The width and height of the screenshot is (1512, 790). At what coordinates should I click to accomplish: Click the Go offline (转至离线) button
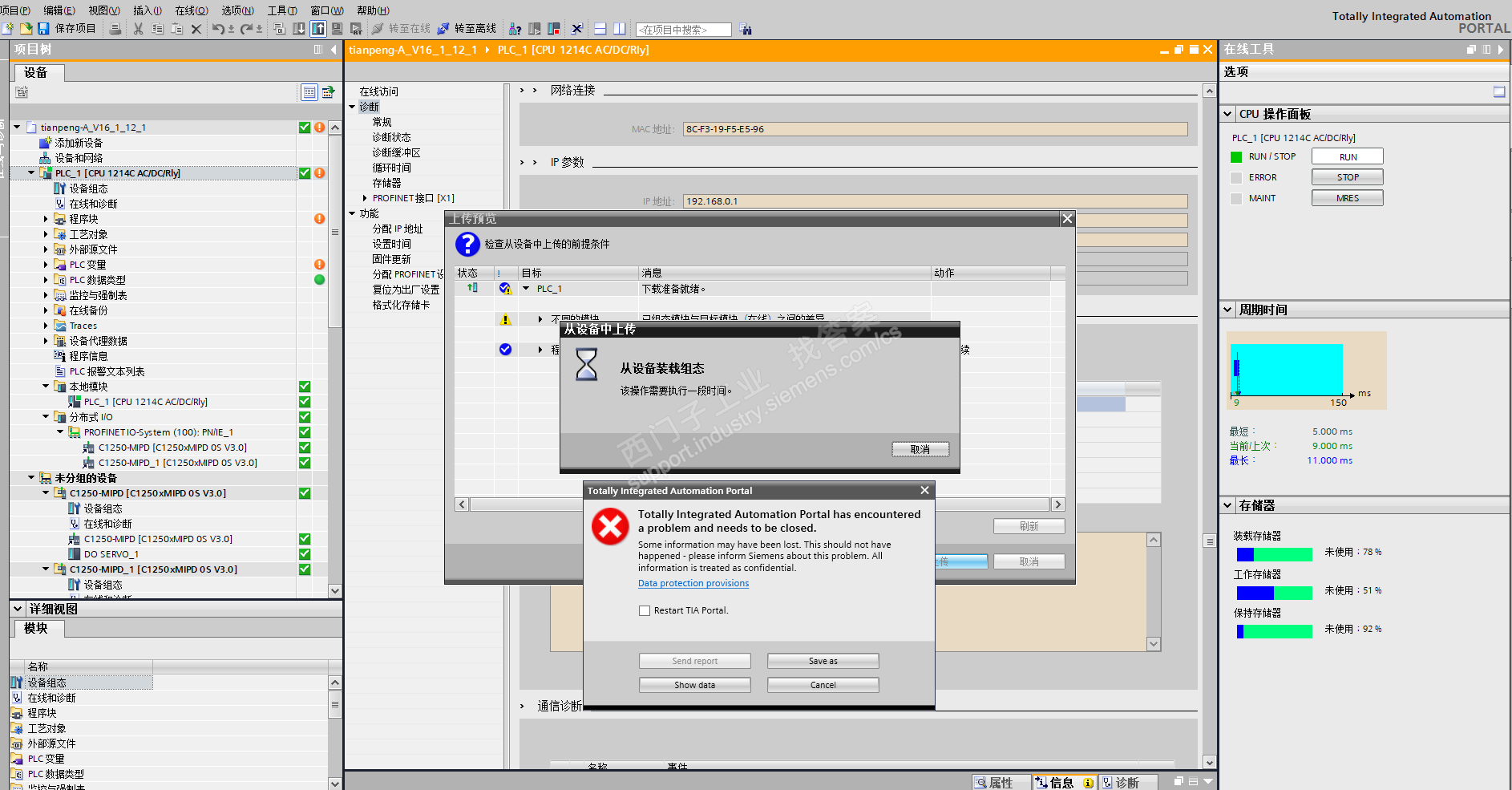(467, 29)
